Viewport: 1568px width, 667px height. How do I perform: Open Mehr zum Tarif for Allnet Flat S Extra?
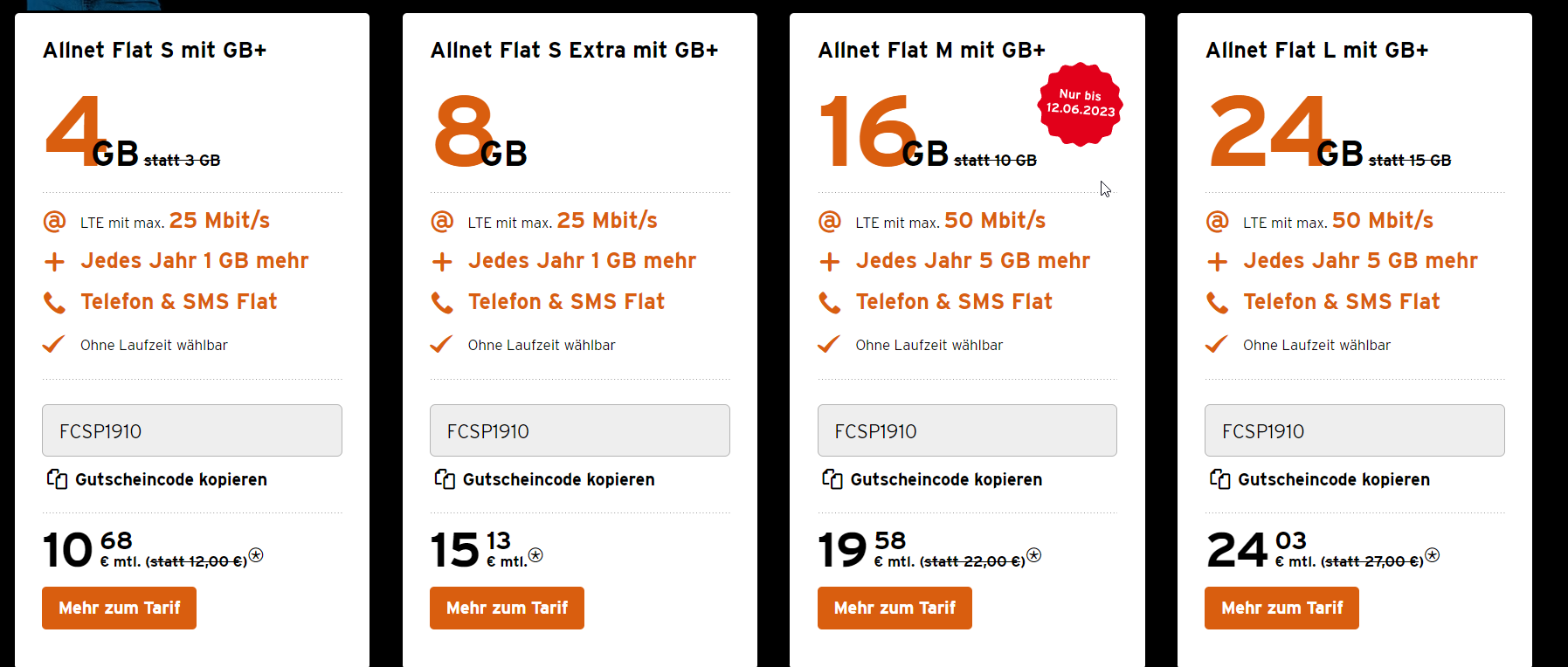pyautogui.click(x=507, y=608)
